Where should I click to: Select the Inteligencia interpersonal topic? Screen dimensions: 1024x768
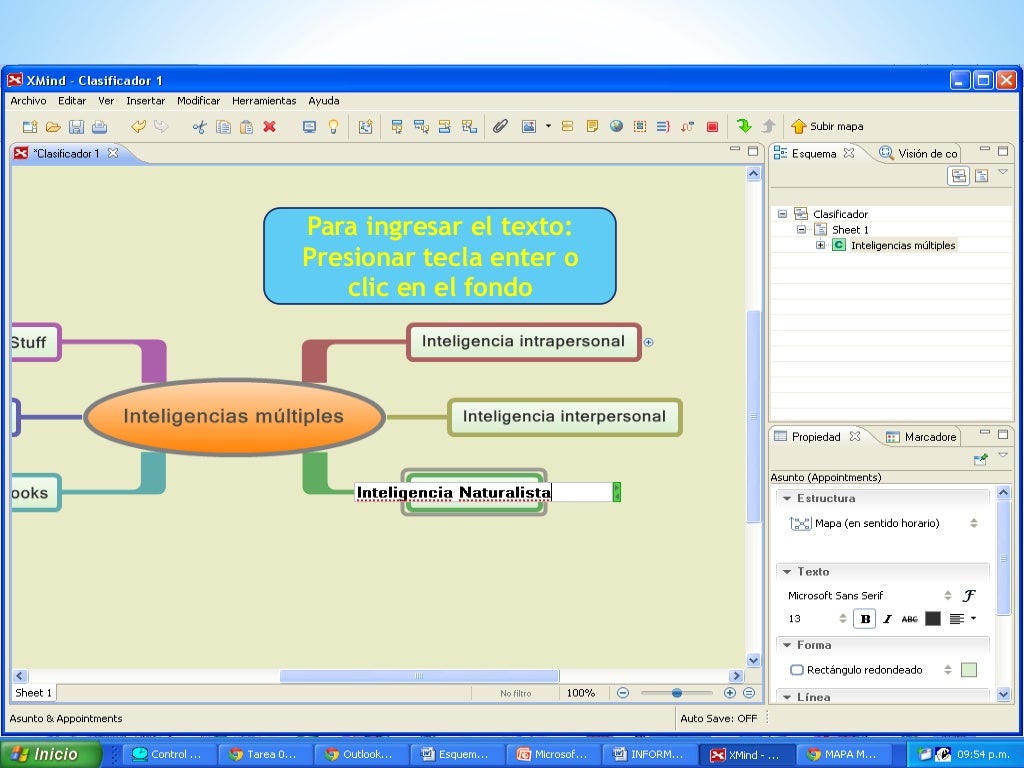pyautogui.click(x=564, y=416)
